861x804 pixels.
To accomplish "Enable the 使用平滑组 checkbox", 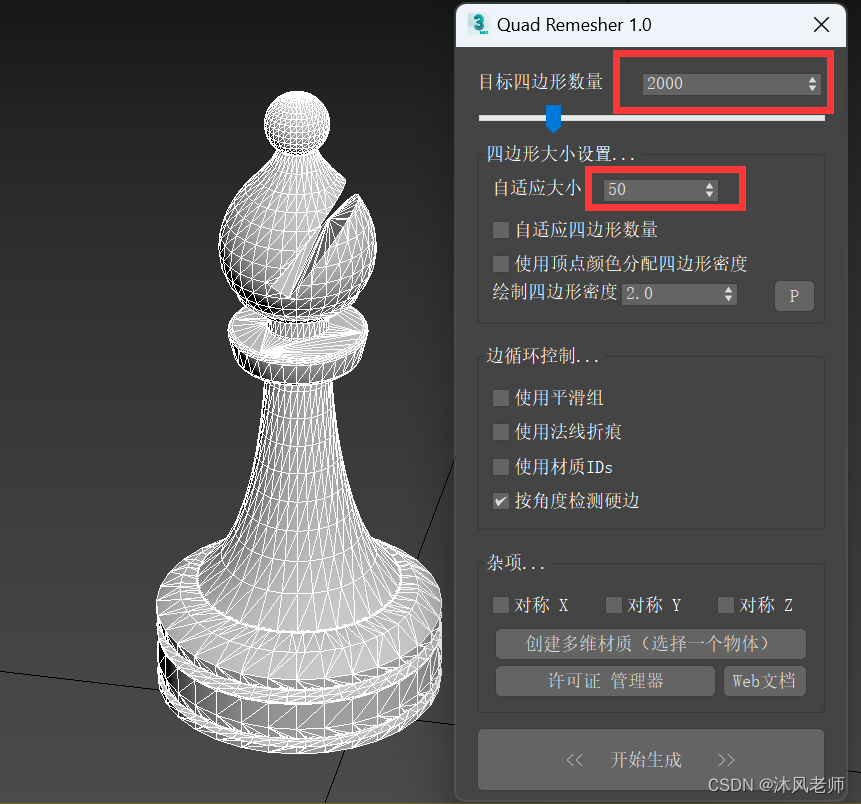I will (x=501, y=398).
